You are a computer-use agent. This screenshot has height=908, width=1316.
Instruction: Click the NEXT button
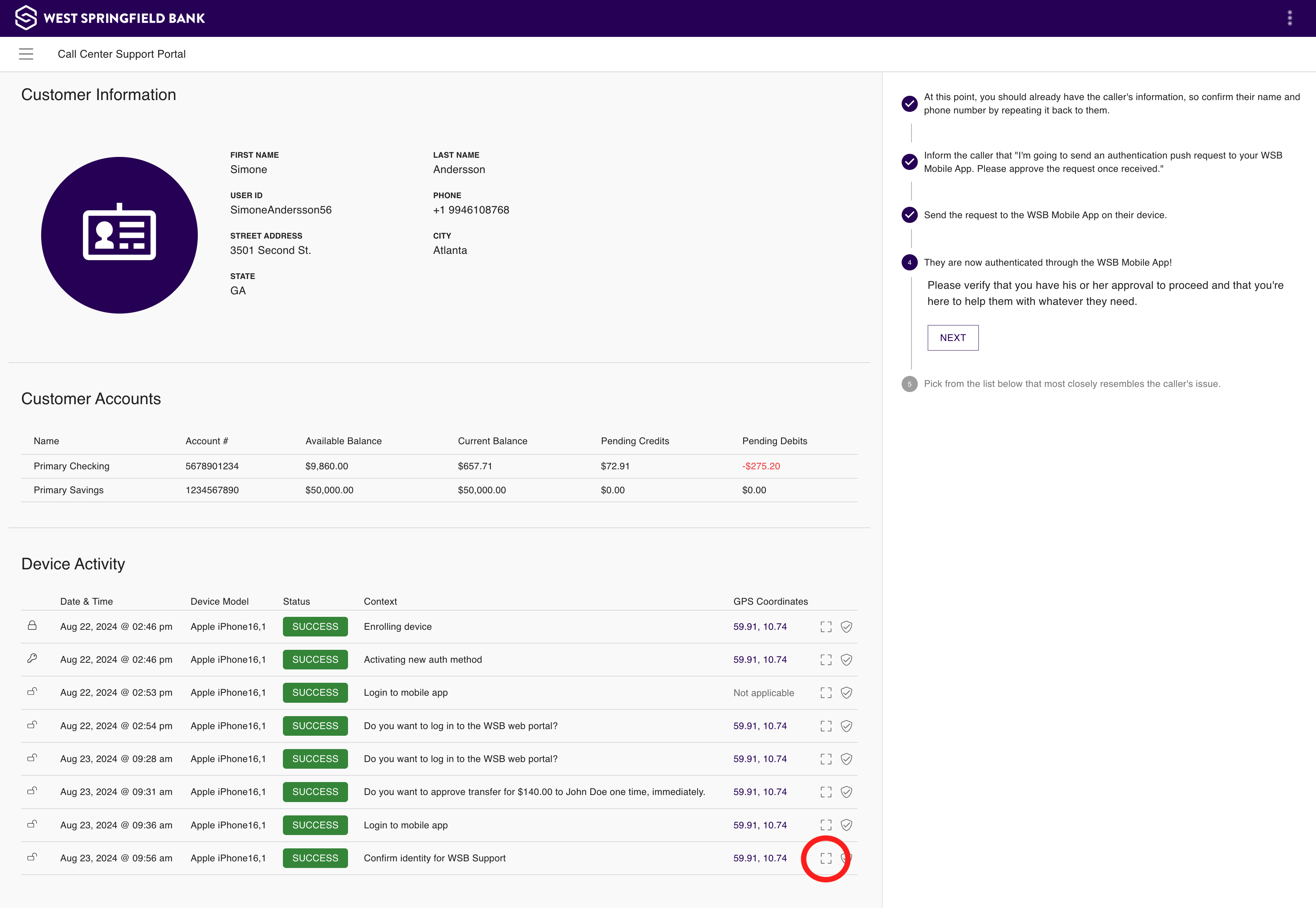[x=953, y=337]
